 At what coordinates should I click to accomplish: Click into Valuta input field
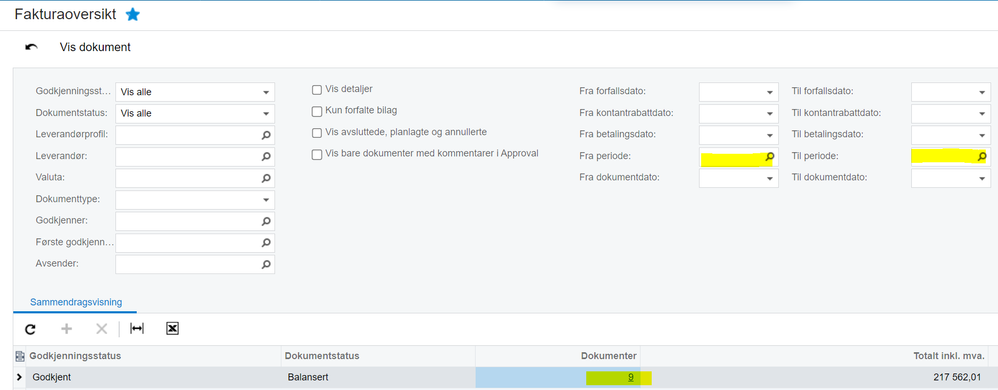pos(195,178)
